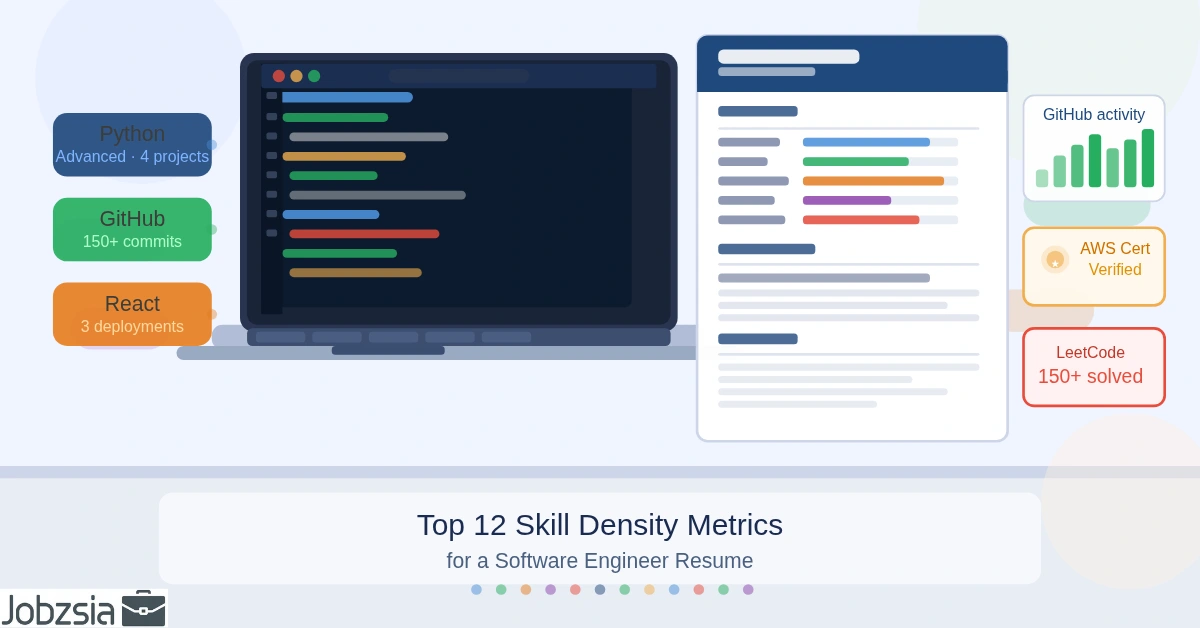Click the "Advanced · 4 projects" text
This screenshot has height=628, width=1200.
pyautogui.click(x=132, y=157)
